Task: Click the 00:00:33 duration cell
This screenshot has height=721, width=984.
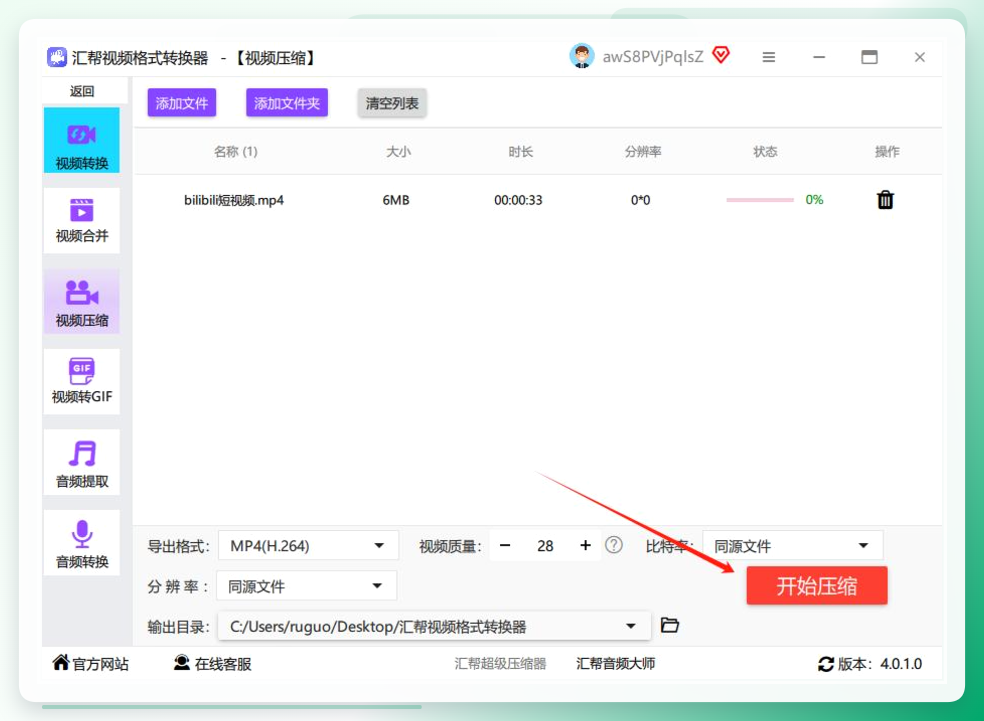Action: click(x=518, y=200)
